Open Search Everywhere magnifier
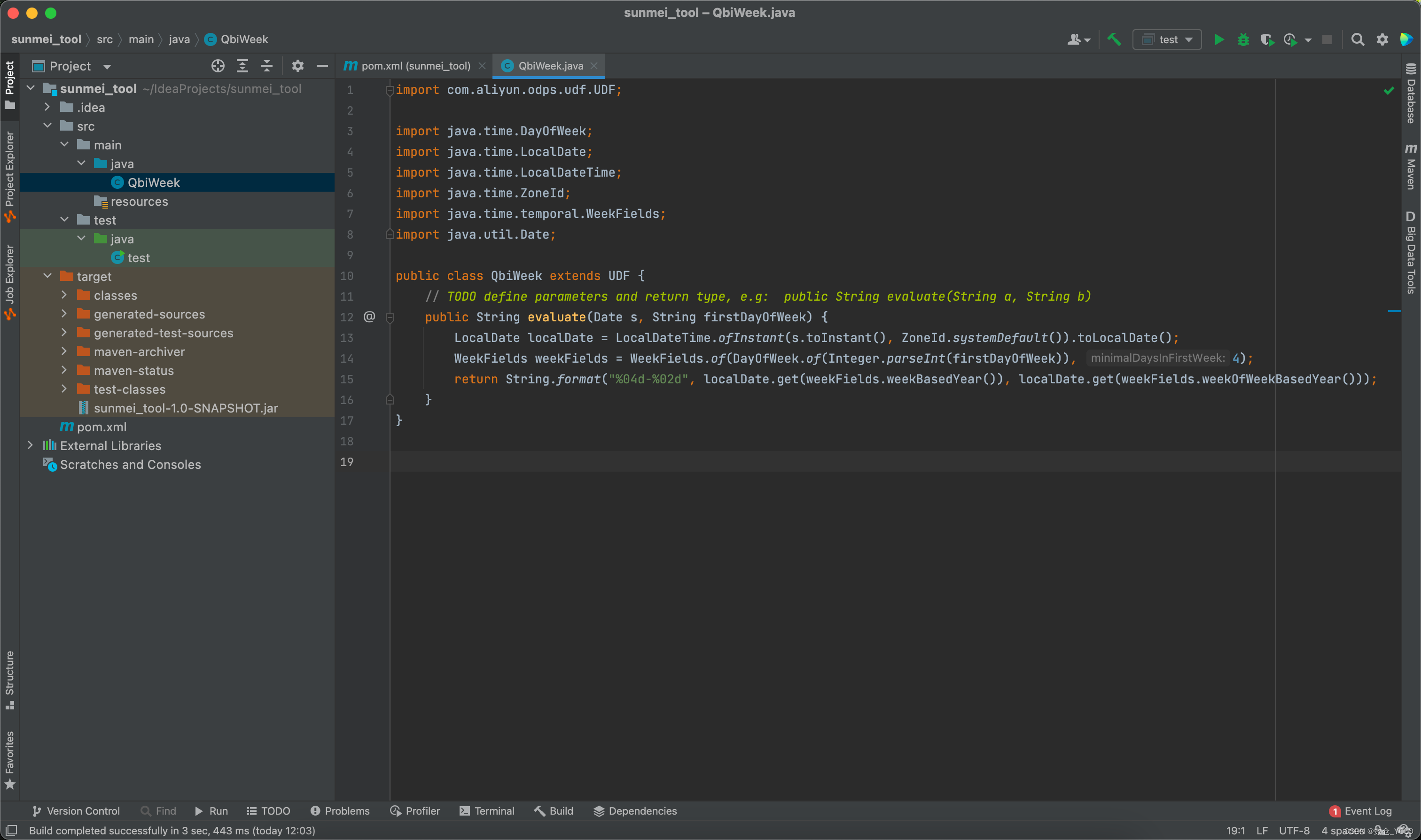Viewport: 1421px width, 840px height. (1357, 39)
